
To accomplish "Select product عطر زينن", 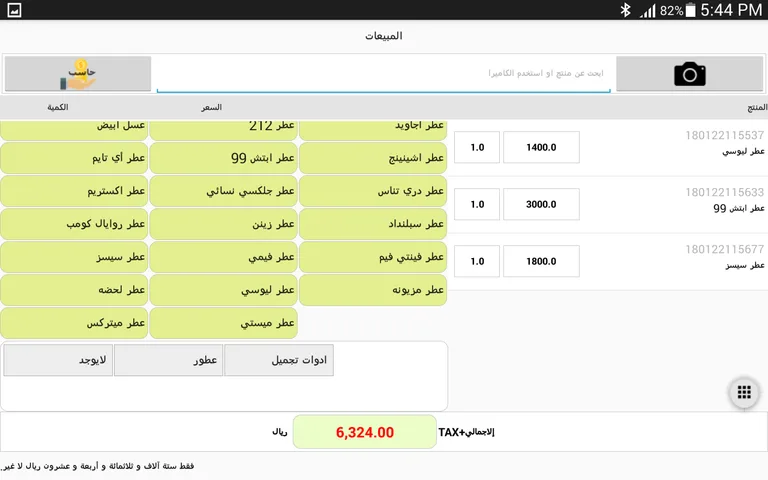I will [x=223, y=224].
